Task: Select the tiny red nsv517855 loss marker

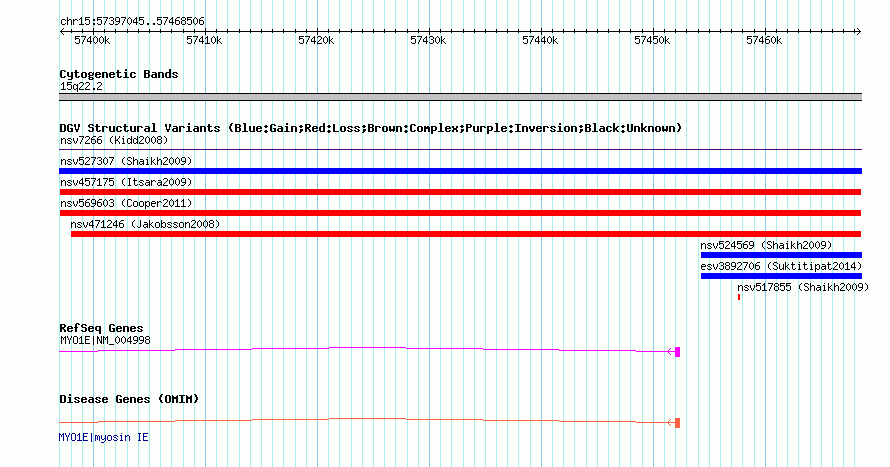Action: pyautogui.click(x=739, y=297)
